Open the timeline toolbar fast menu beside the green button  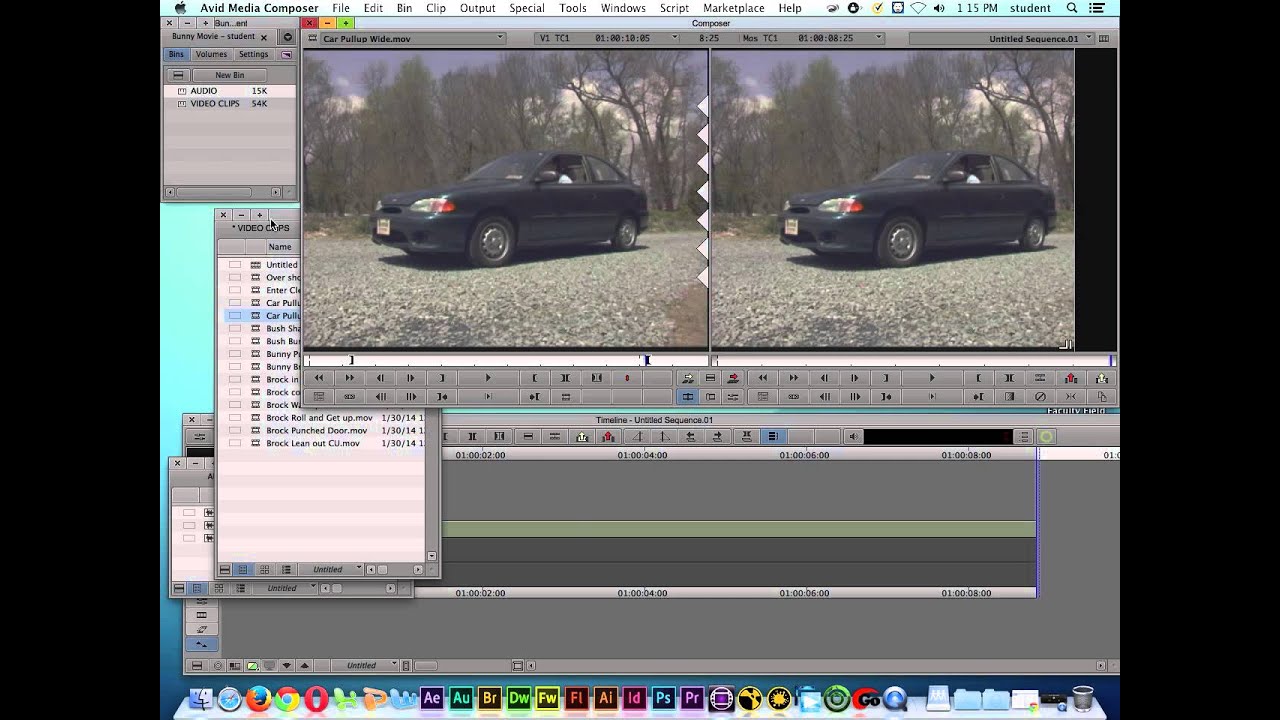(x=1023, y=437)
